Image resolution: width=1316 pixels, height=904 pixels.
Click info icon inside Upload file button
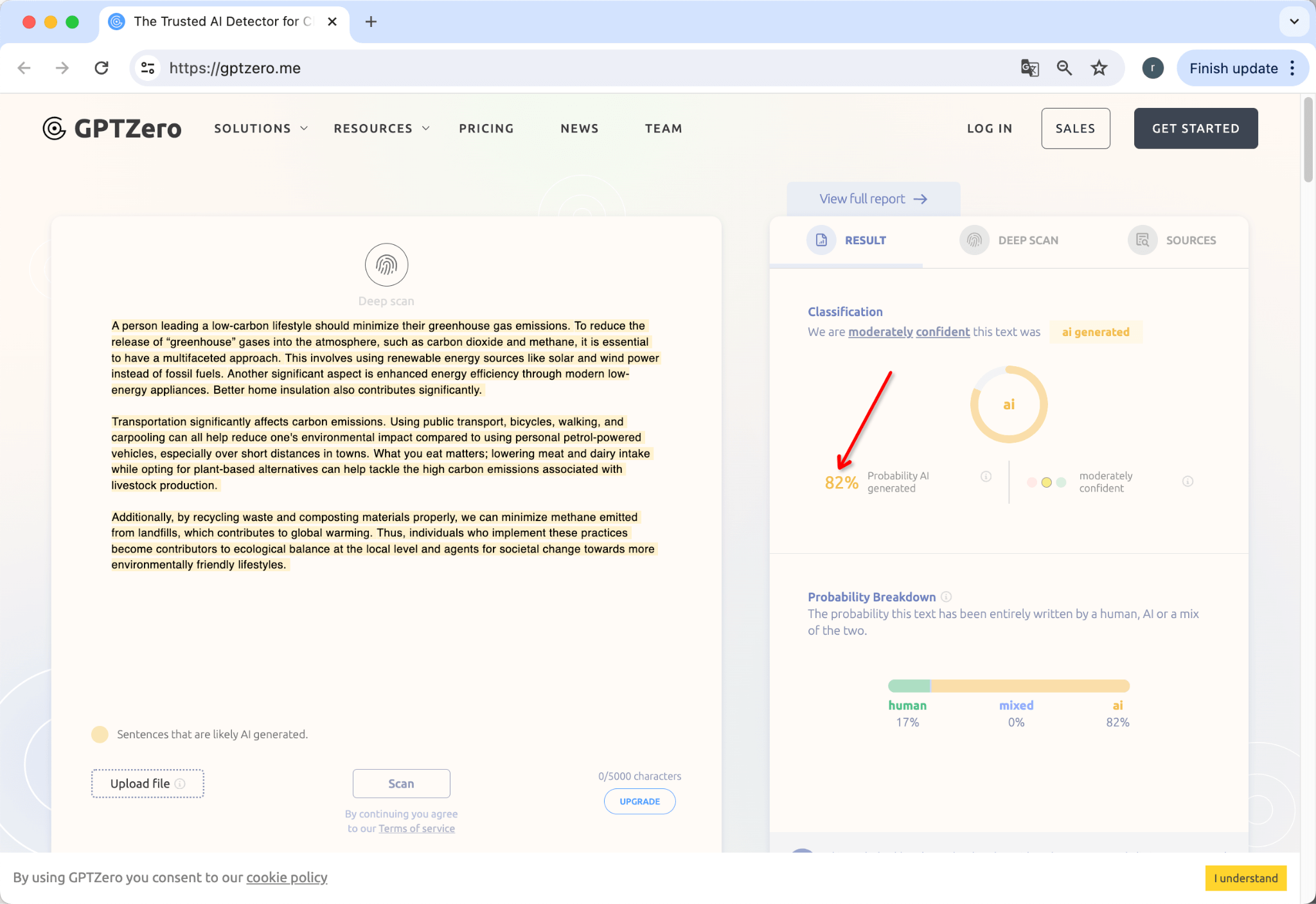180,783
